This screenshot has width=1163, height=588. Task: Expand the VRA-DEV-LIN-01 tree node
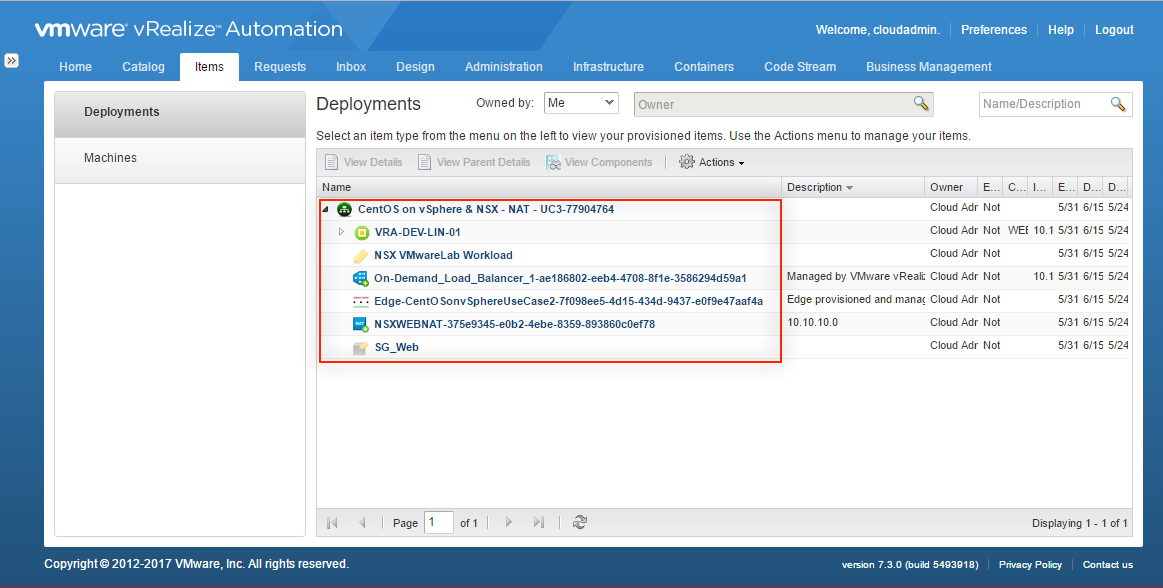click(341, 232)
